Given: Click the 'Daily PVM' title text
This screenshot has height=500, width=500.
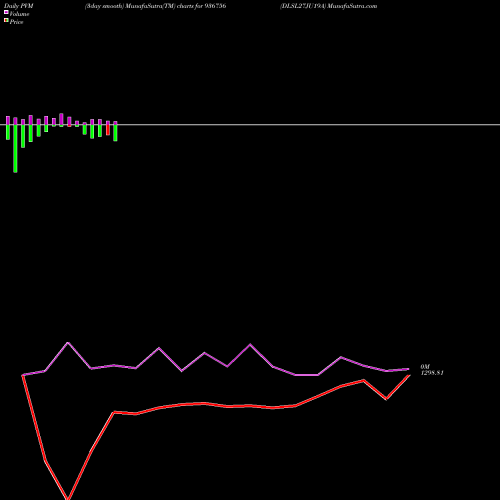Looking at the screenshot, I should (19, 6).
